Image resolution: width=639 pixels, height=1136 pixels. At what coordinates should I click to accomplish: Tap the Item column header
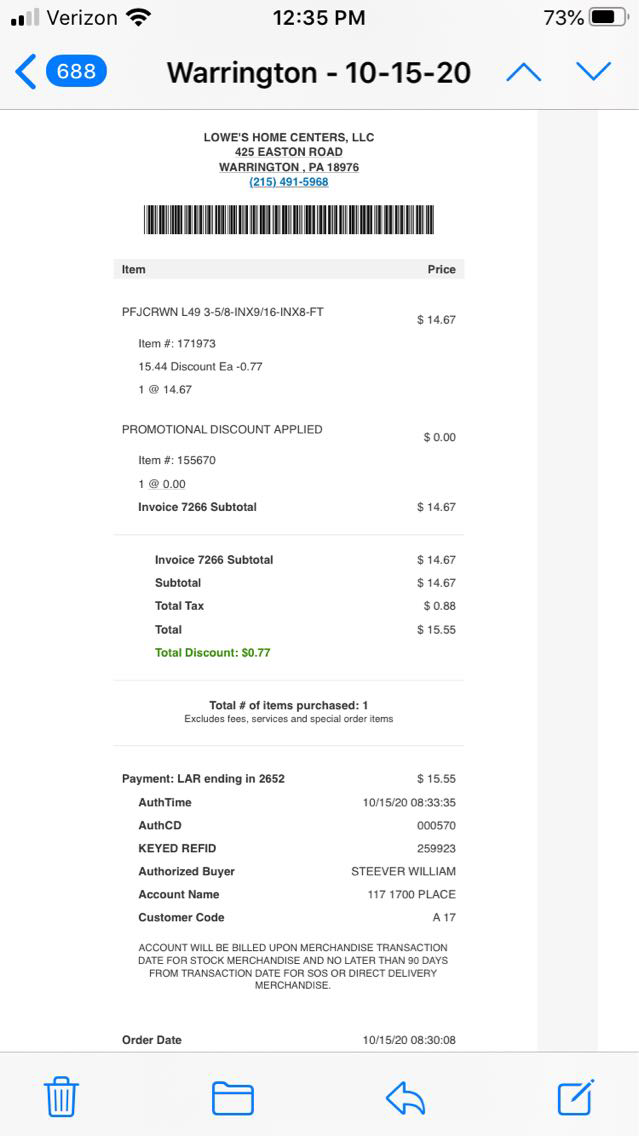(x=134, y=269)
